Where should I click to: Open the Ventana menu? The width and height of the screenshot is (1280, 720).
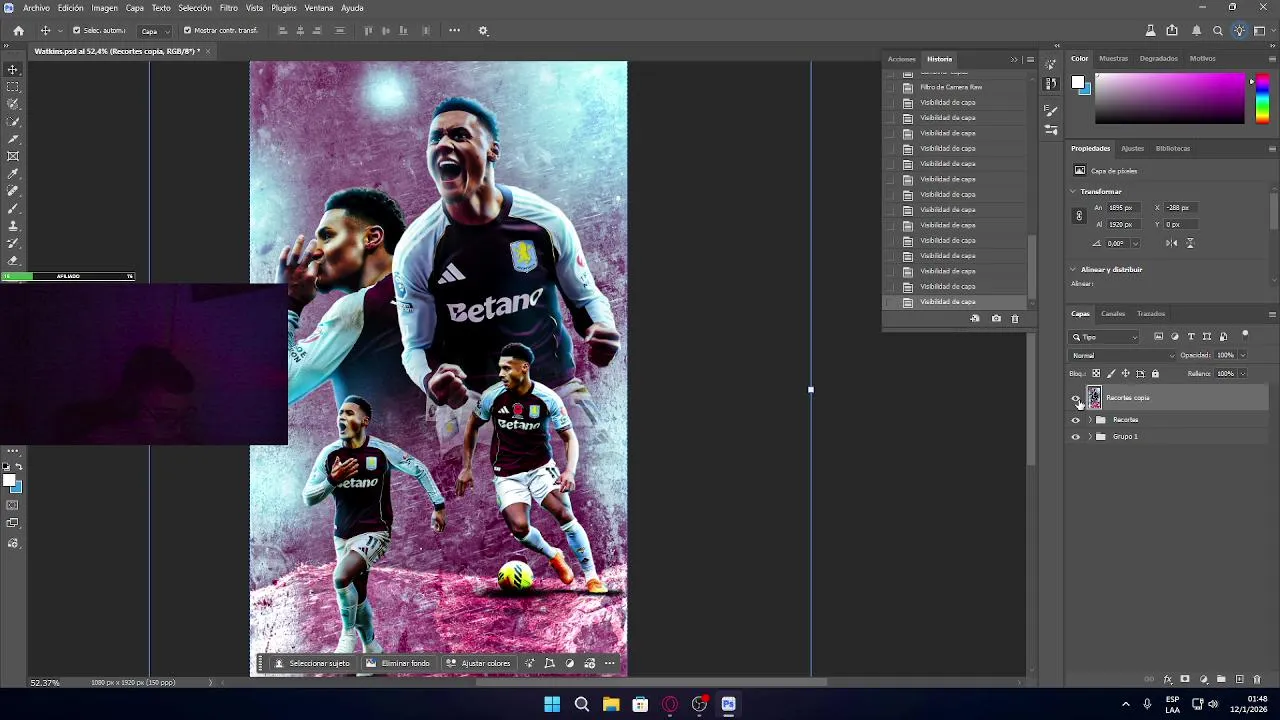tap(319, 8)
